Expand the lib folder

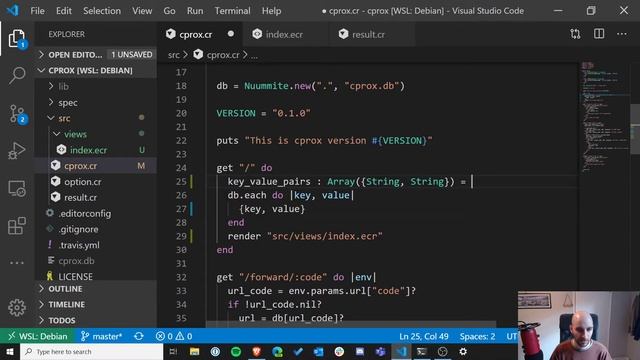point(96,86)
